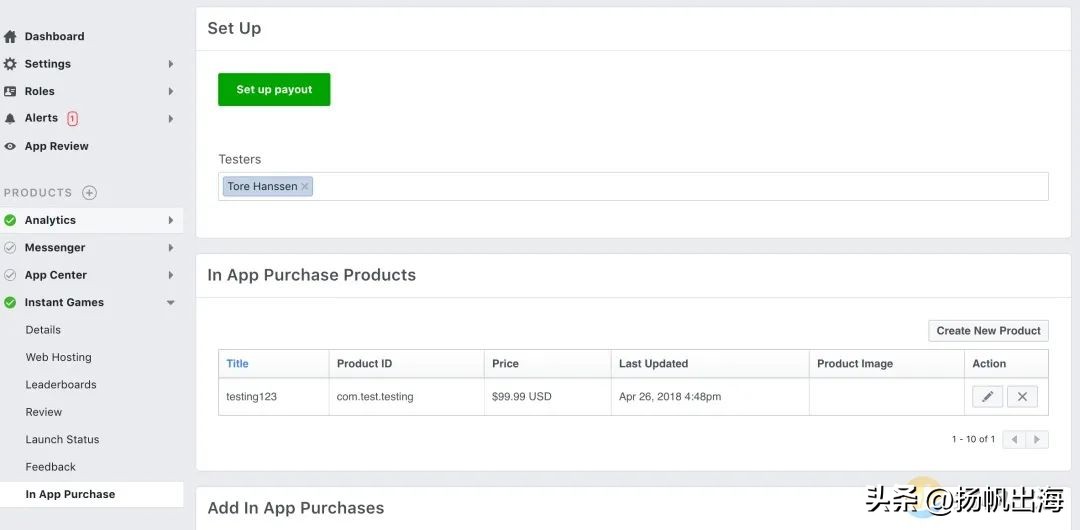This screenshot has width=1080, height=530.
Task: Click the pencil edit icon for testing123
Action: [x=987, y=397]
